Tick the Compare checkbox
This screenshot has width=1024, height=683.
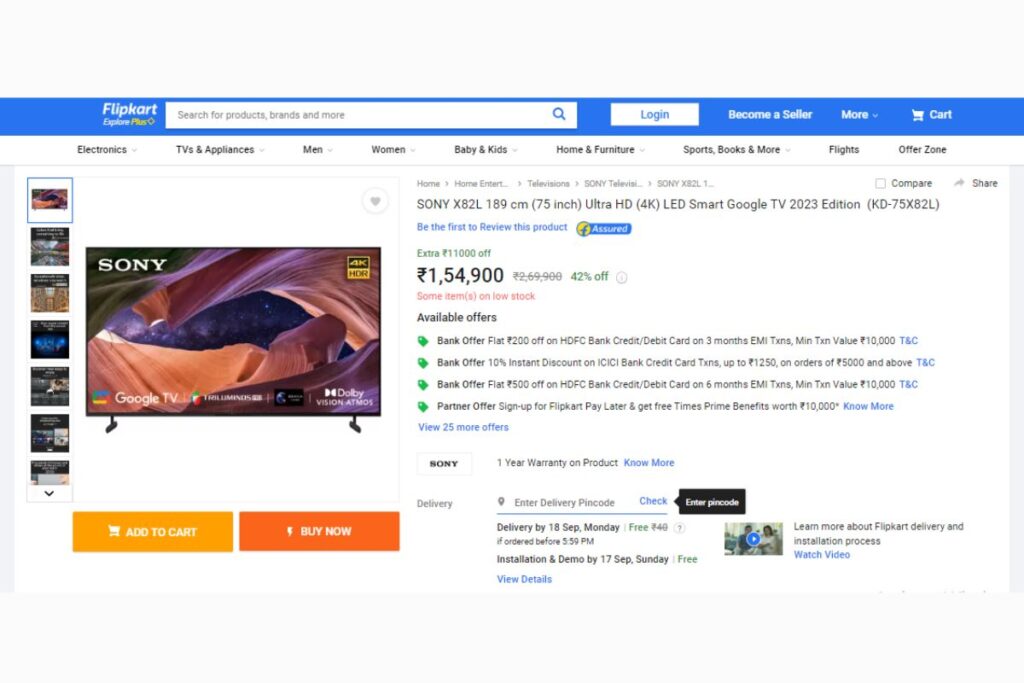(880, 183)
